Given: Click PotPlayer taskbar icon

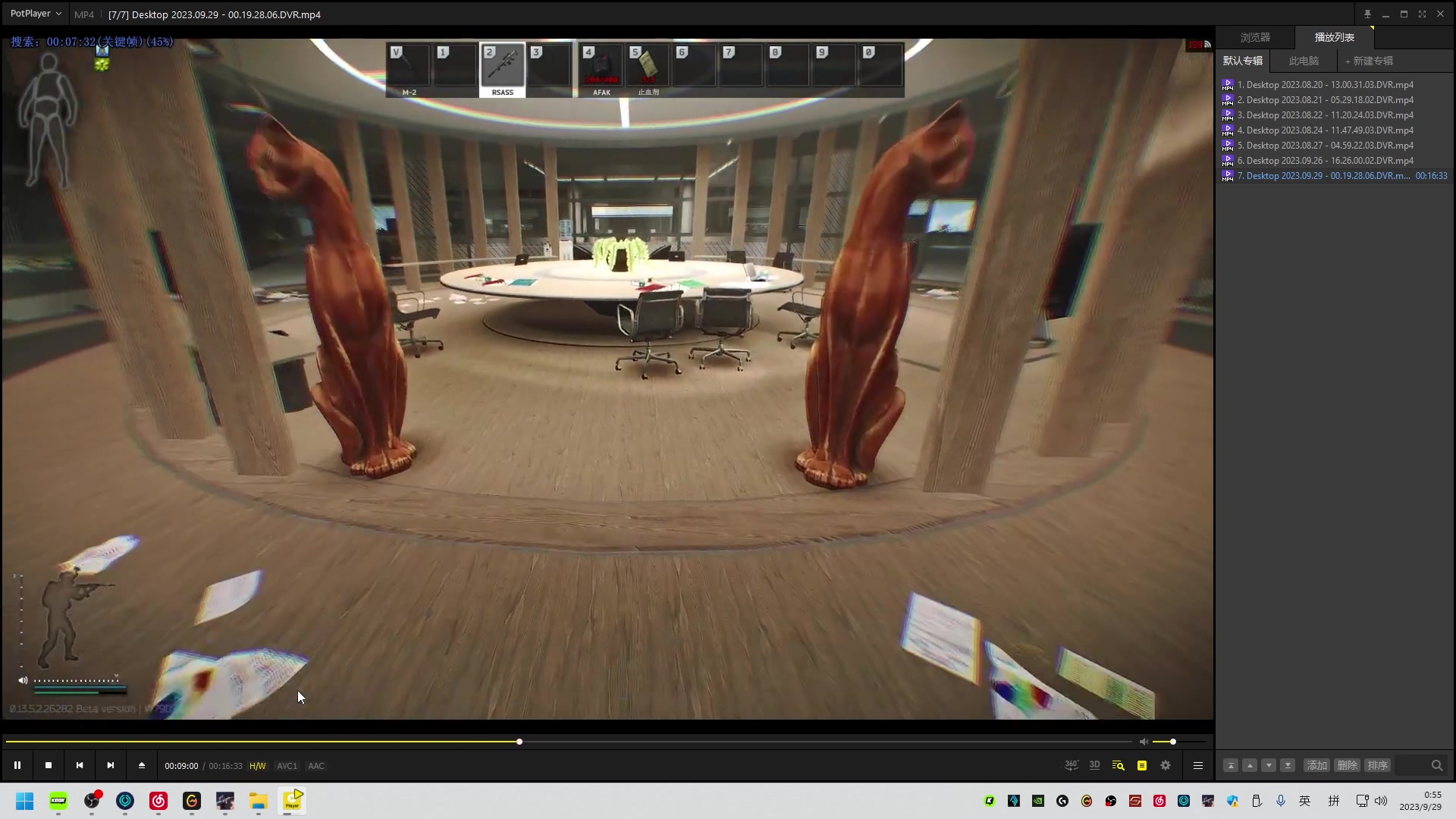Looking at the screenshot, I should coord(292,801).
